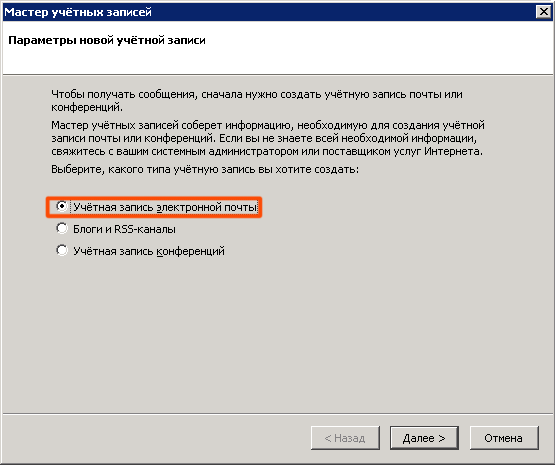The width and height of the screenshot is (555, 465).
Task: Click the Учётная запись электронной почты label text
Action: coord(165,207)
